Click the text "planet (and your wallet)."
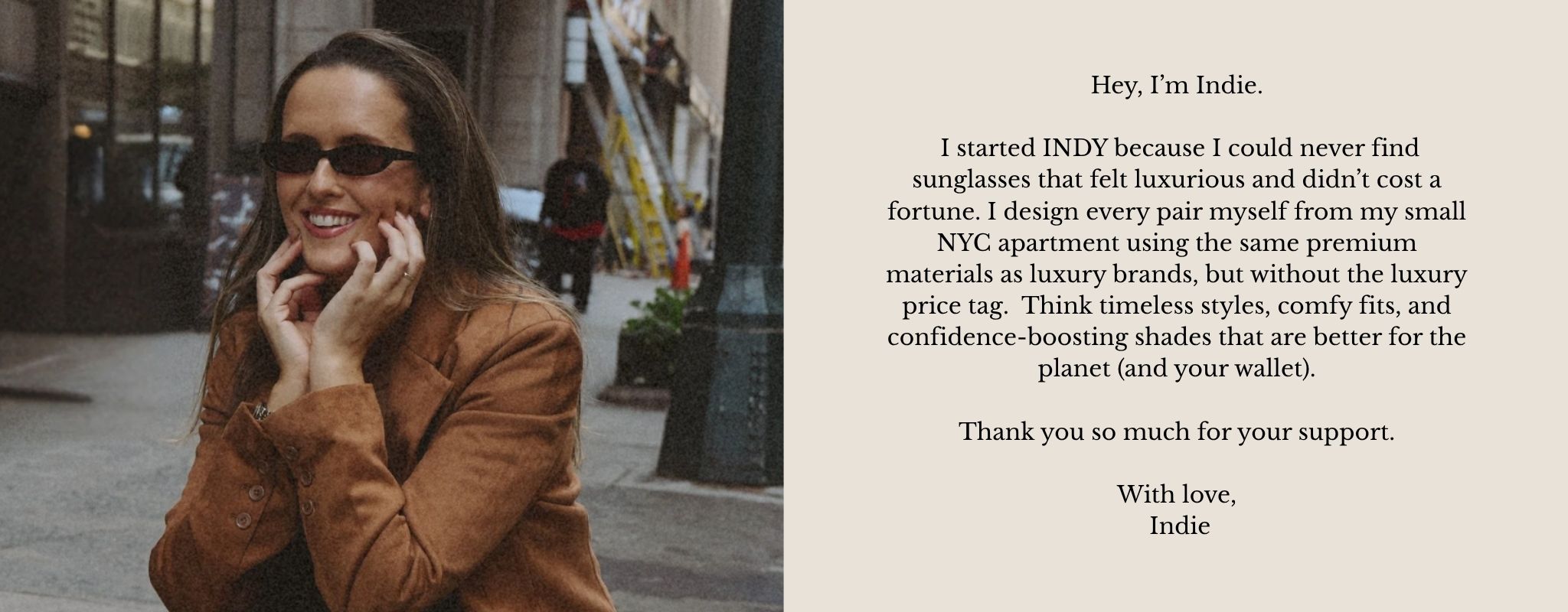The image size is (1568, 612). [1176, 369]
